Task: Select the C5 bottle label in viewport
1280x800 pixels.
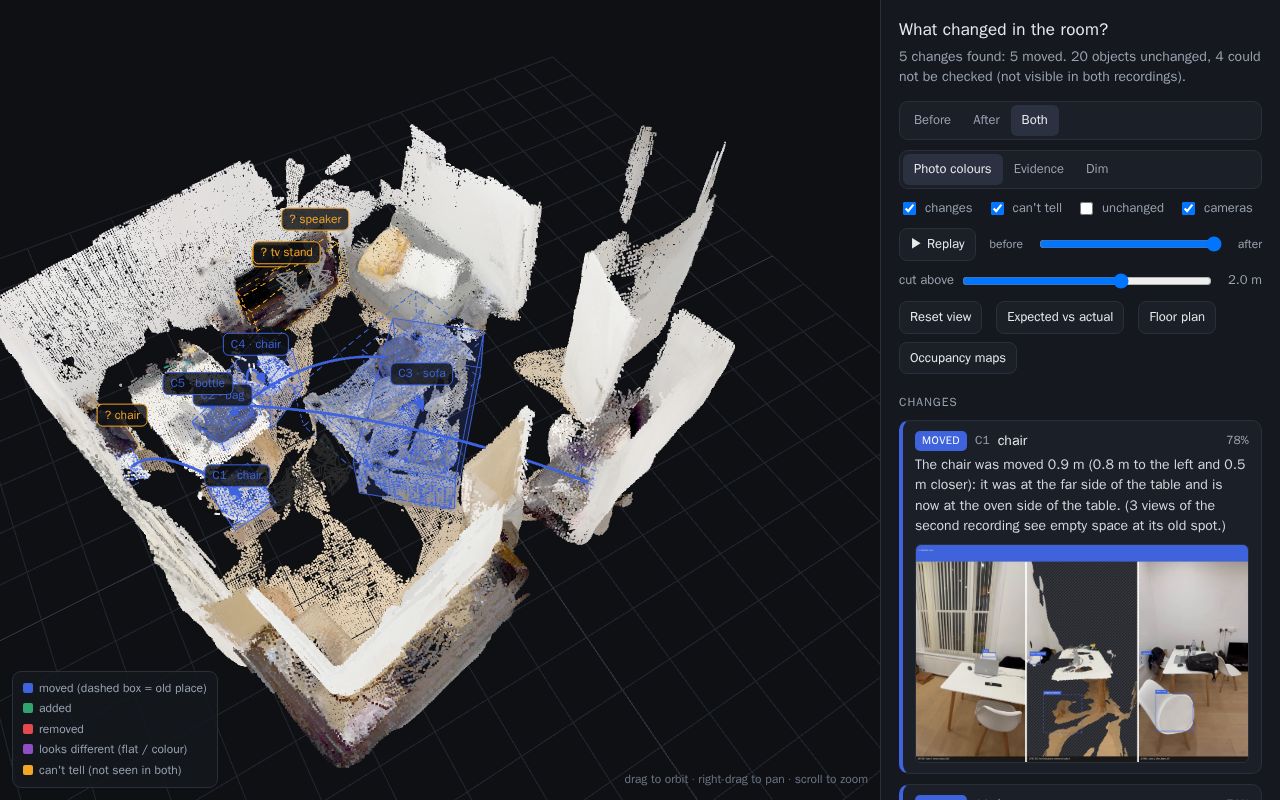Action: coord(198,383)
